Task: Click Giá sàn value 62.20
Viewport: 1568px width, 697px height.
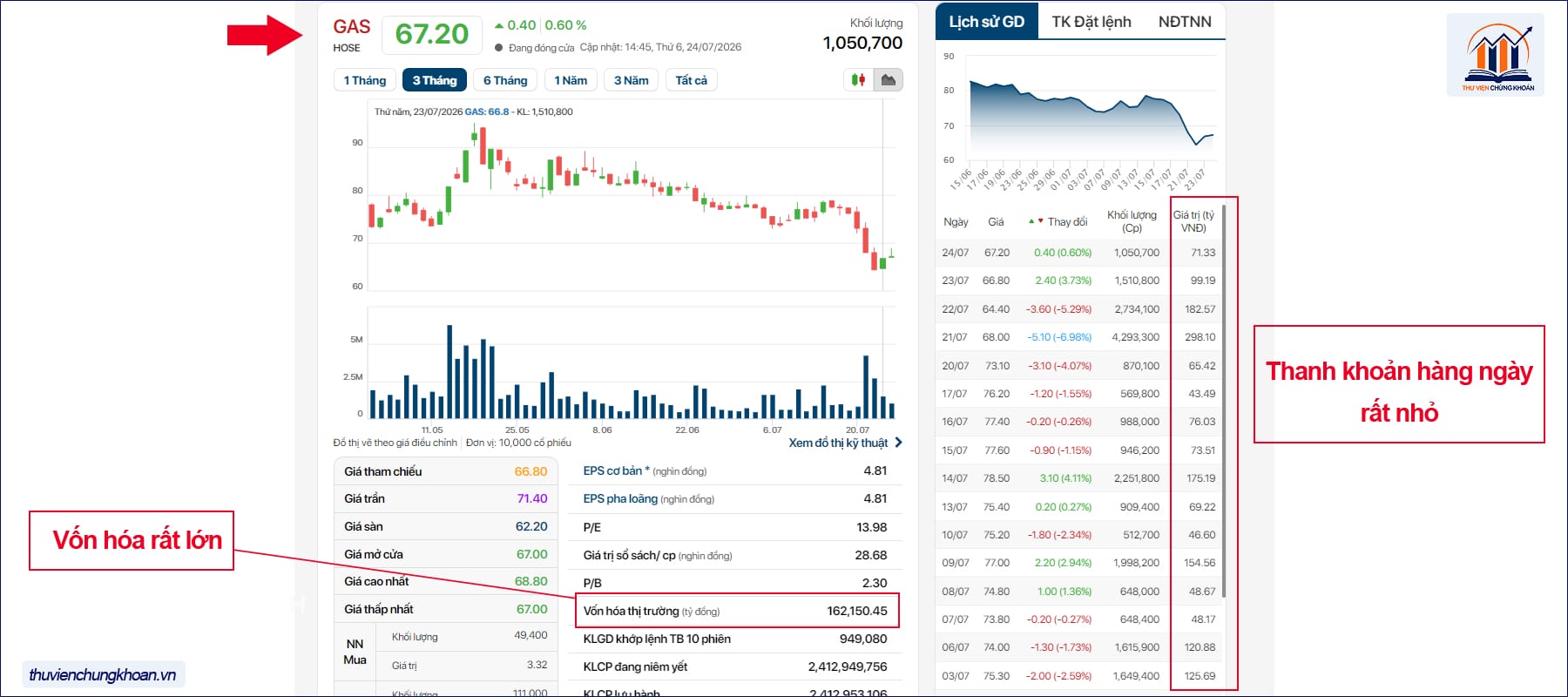Action: coord(531,526)
